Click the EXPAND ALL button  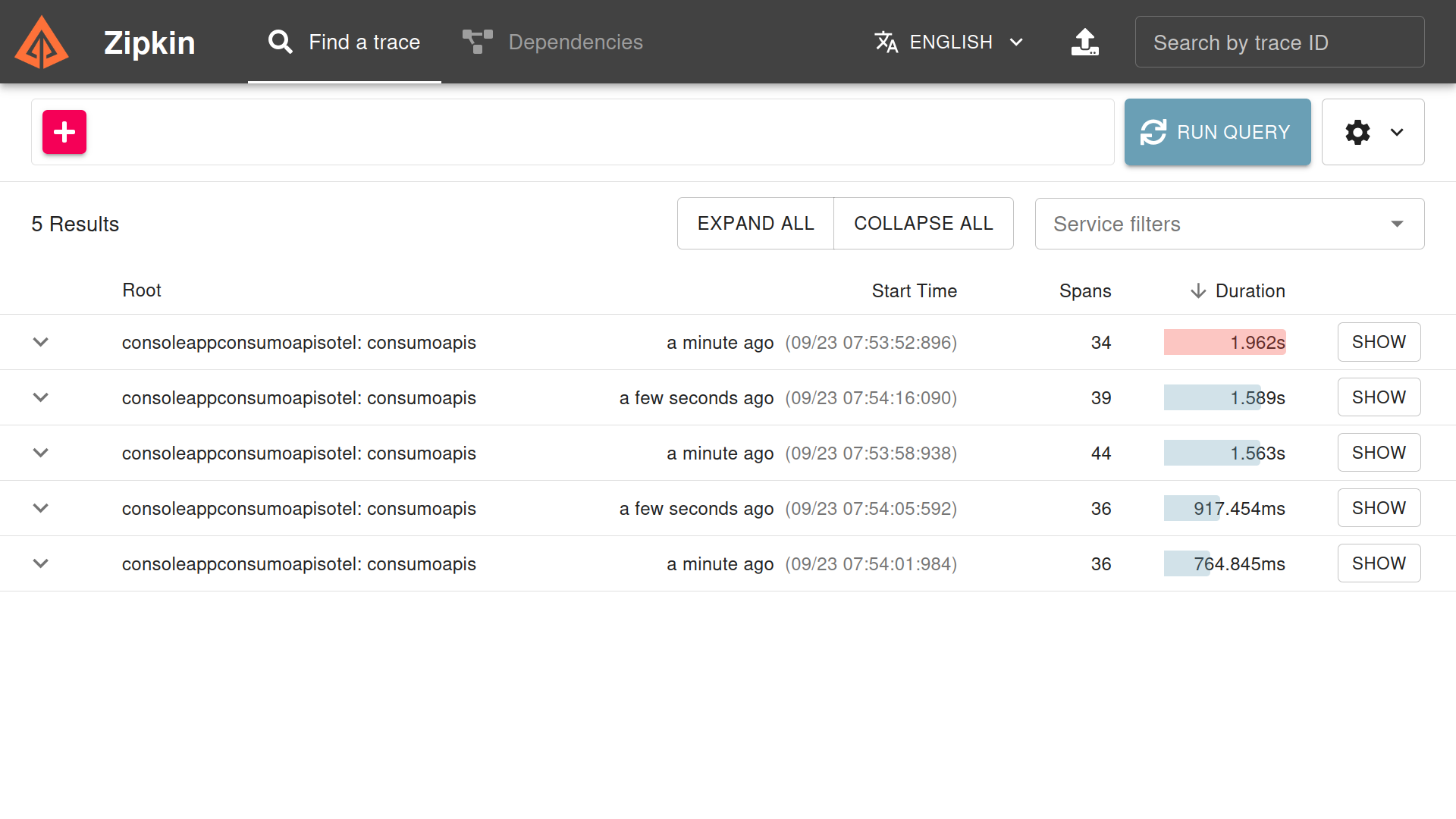[755, 224]
